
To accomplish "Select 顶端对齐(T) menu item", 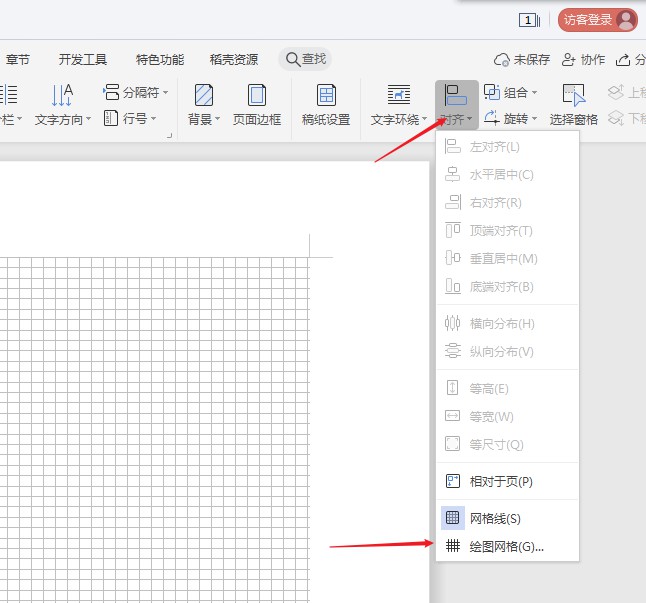I will 508,231.
